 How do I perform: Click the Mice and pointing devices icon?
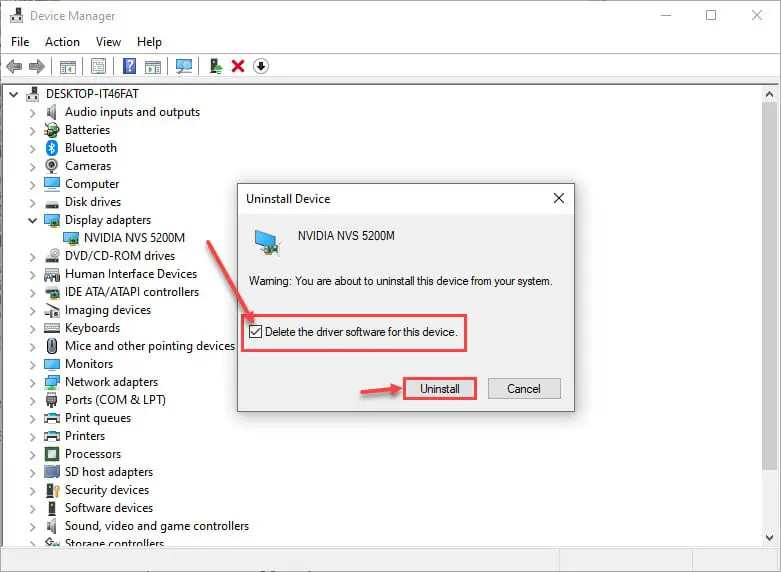tap(52, 346)
